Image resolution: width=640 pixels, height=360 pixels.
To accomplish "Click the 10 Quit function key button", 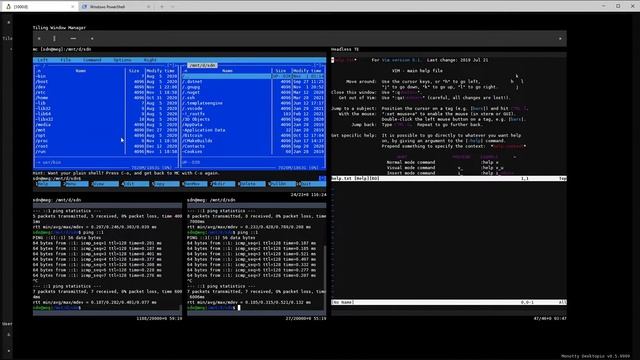I will click(312, 184).
